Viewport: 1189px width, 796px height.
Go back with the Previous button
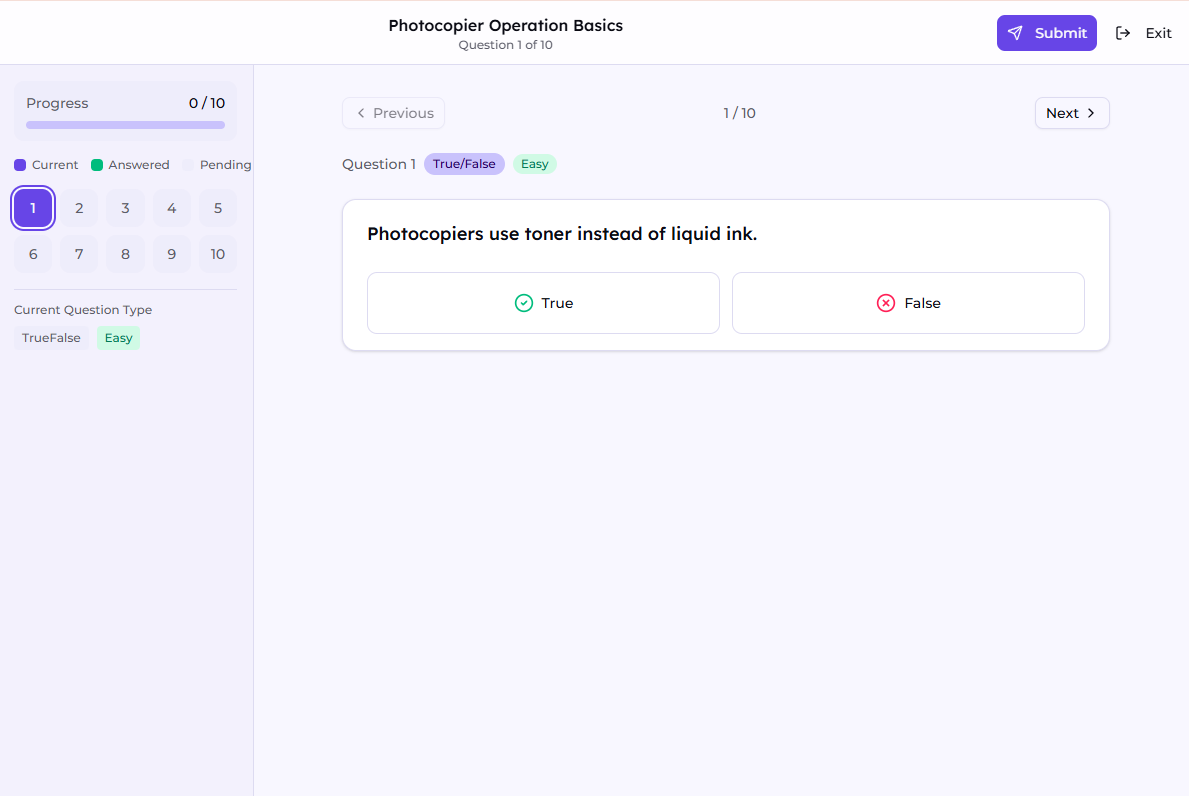tap(393, 113)
